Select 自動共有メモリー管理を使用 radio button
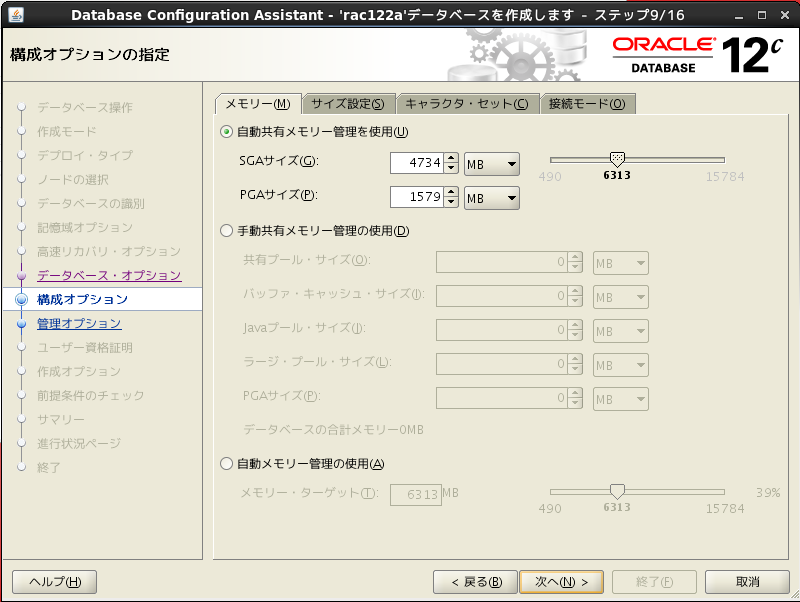This screenshot has width=800, height=602. [x=227, y=132]
